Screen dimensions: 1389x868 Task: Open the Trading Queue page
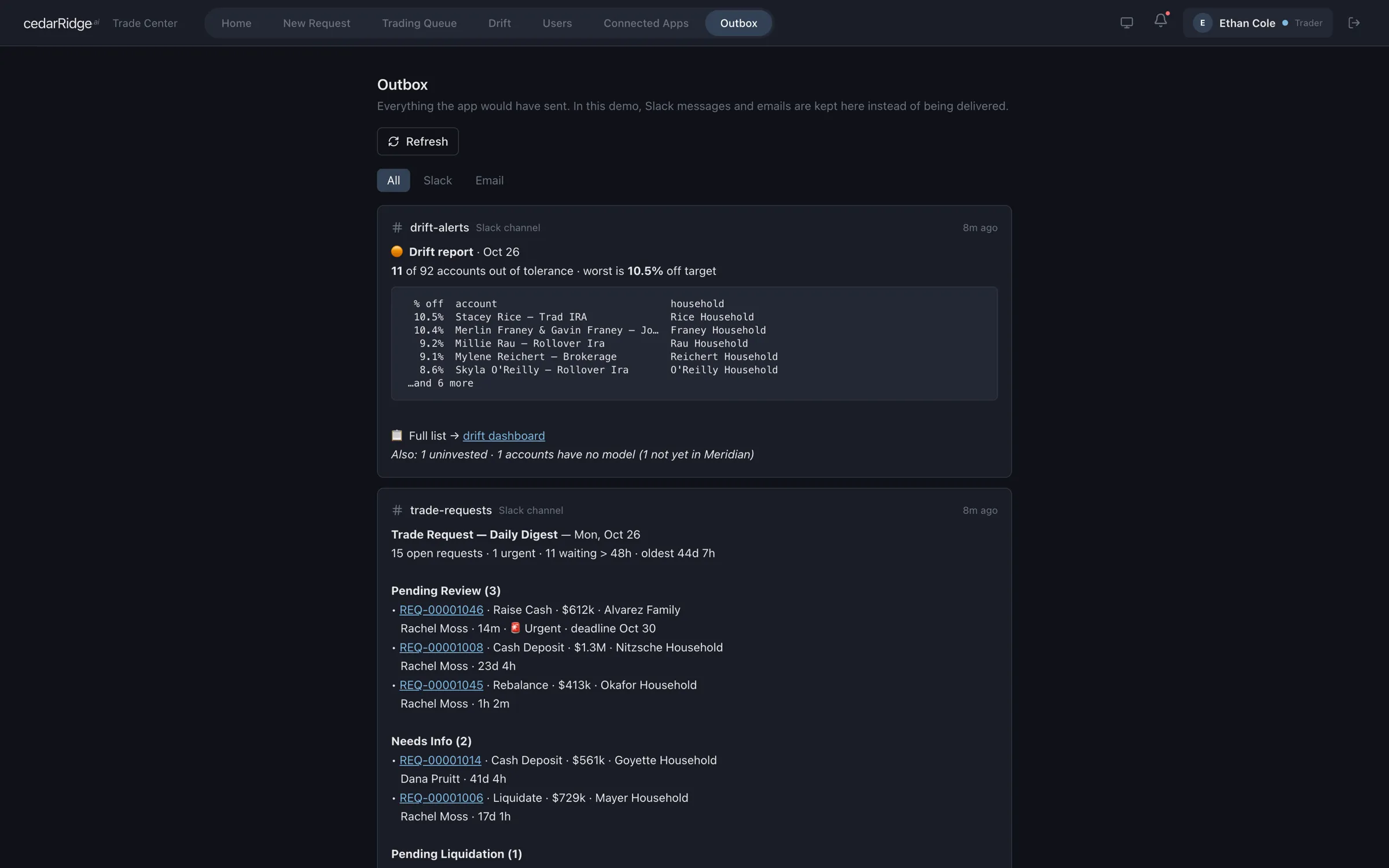tap(419, 23)
